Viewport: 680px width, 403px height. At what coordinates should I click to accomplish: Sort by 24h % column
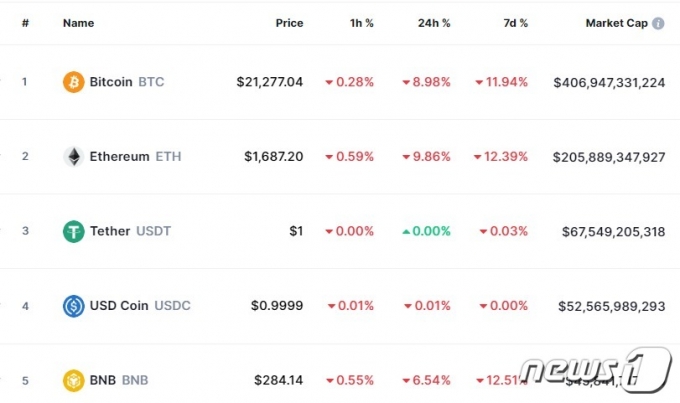(434, 23)
